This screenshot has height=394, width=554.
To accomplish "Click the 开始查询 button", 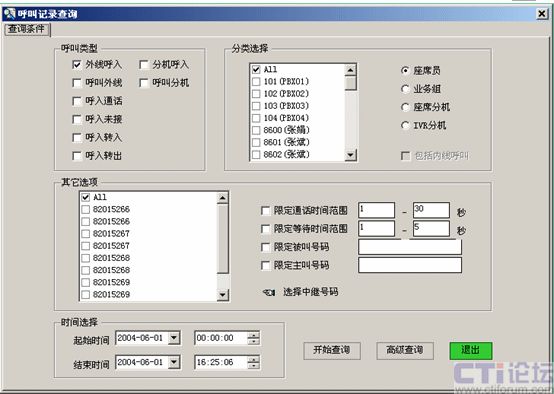I will (332, 351).
